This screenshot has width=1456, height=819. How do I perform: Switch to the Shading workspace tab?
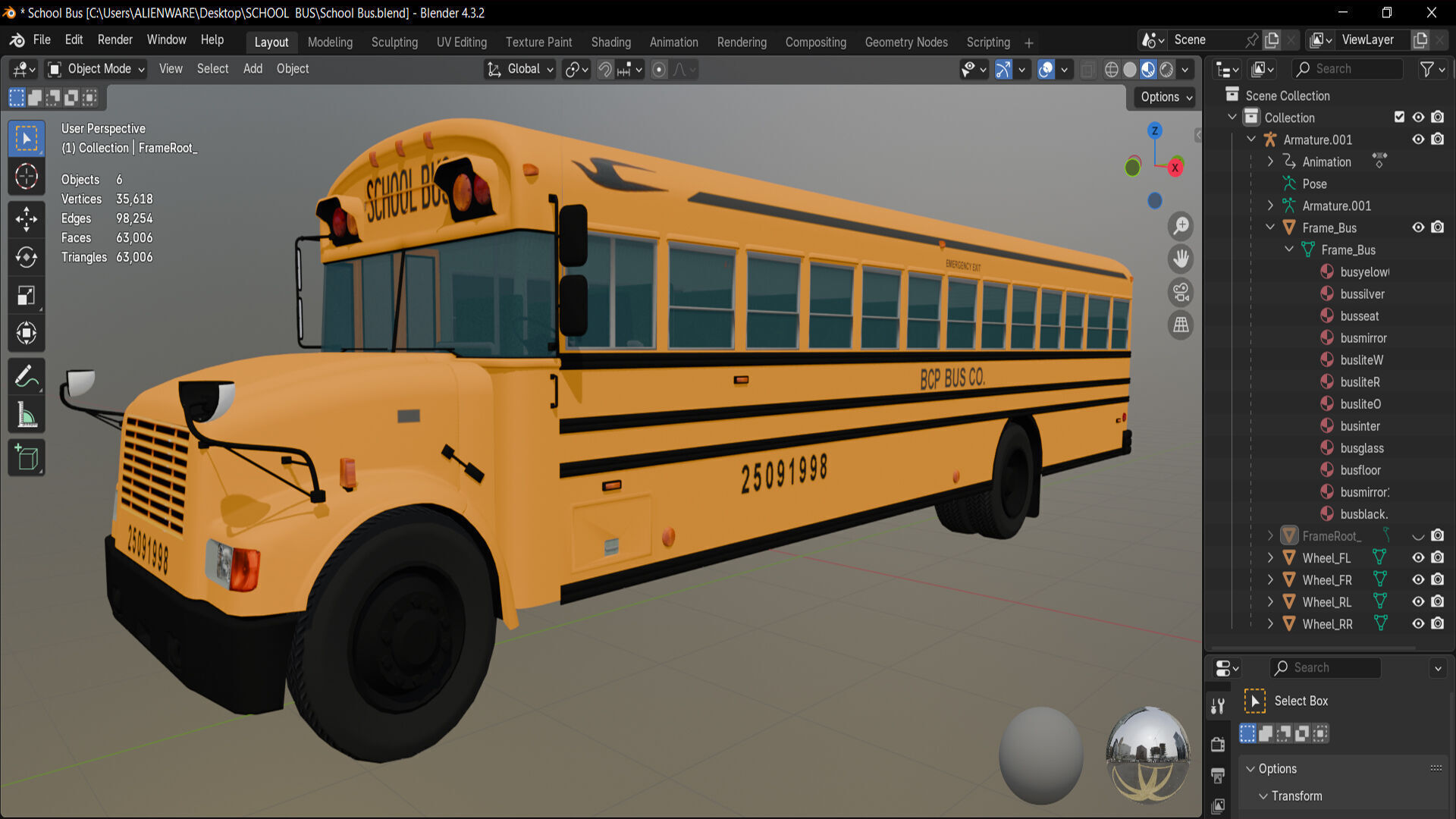(x=610, y=42)
